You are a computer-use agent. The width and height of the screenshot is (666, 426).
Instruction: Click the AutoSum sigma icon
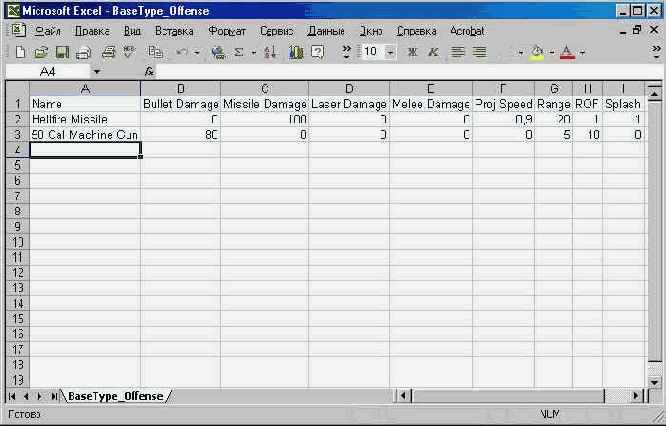coord(239,52)
